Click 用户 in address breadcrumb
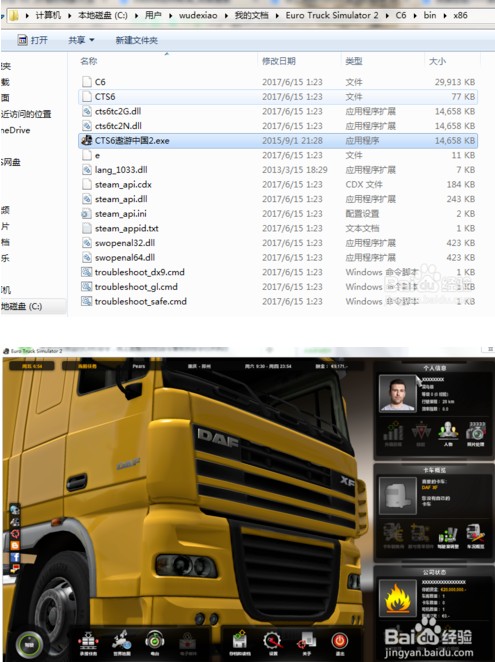495x662 pixels. click(153, 15)
